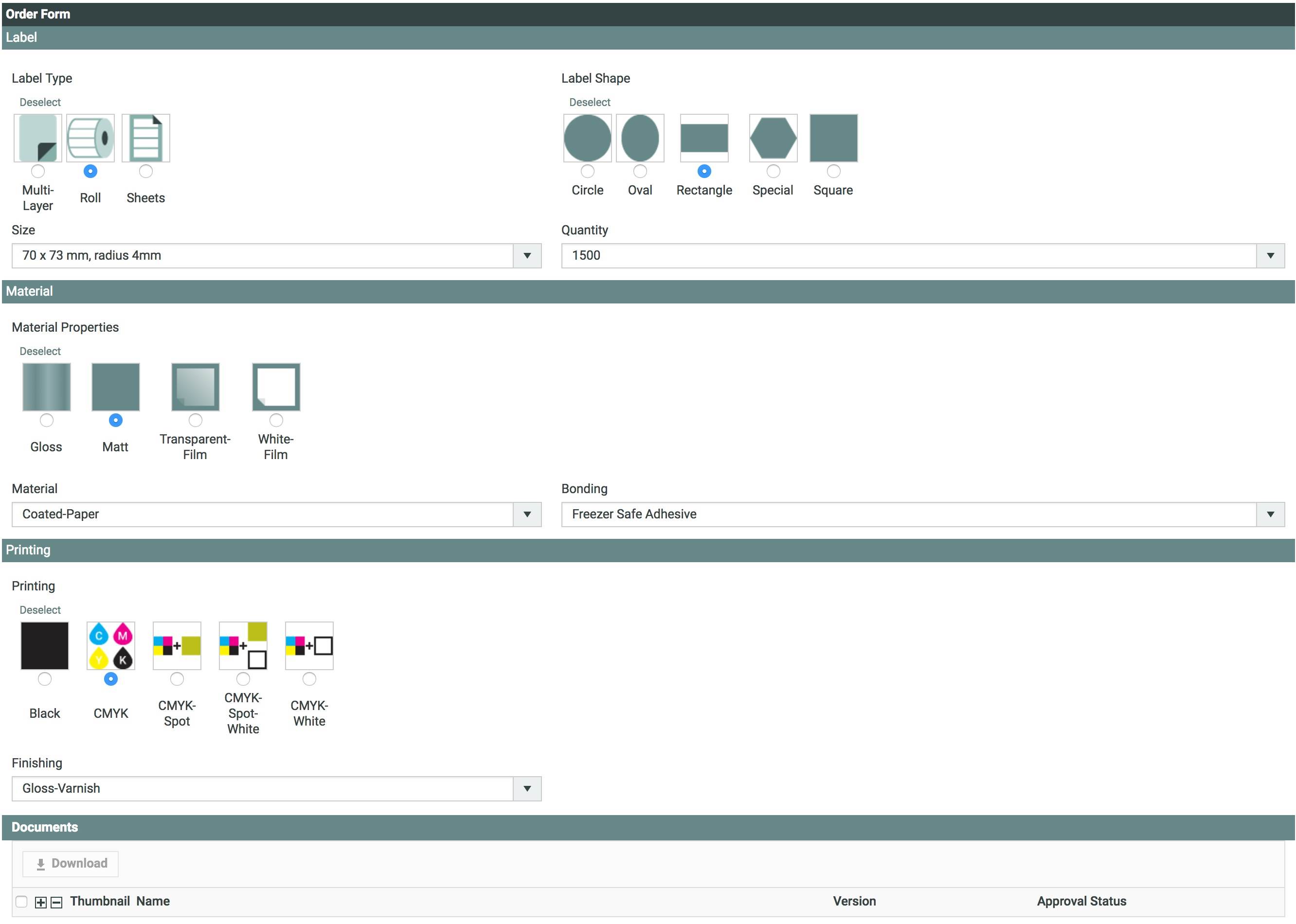
Task: Click the Download button
Action: click(71, 864)
